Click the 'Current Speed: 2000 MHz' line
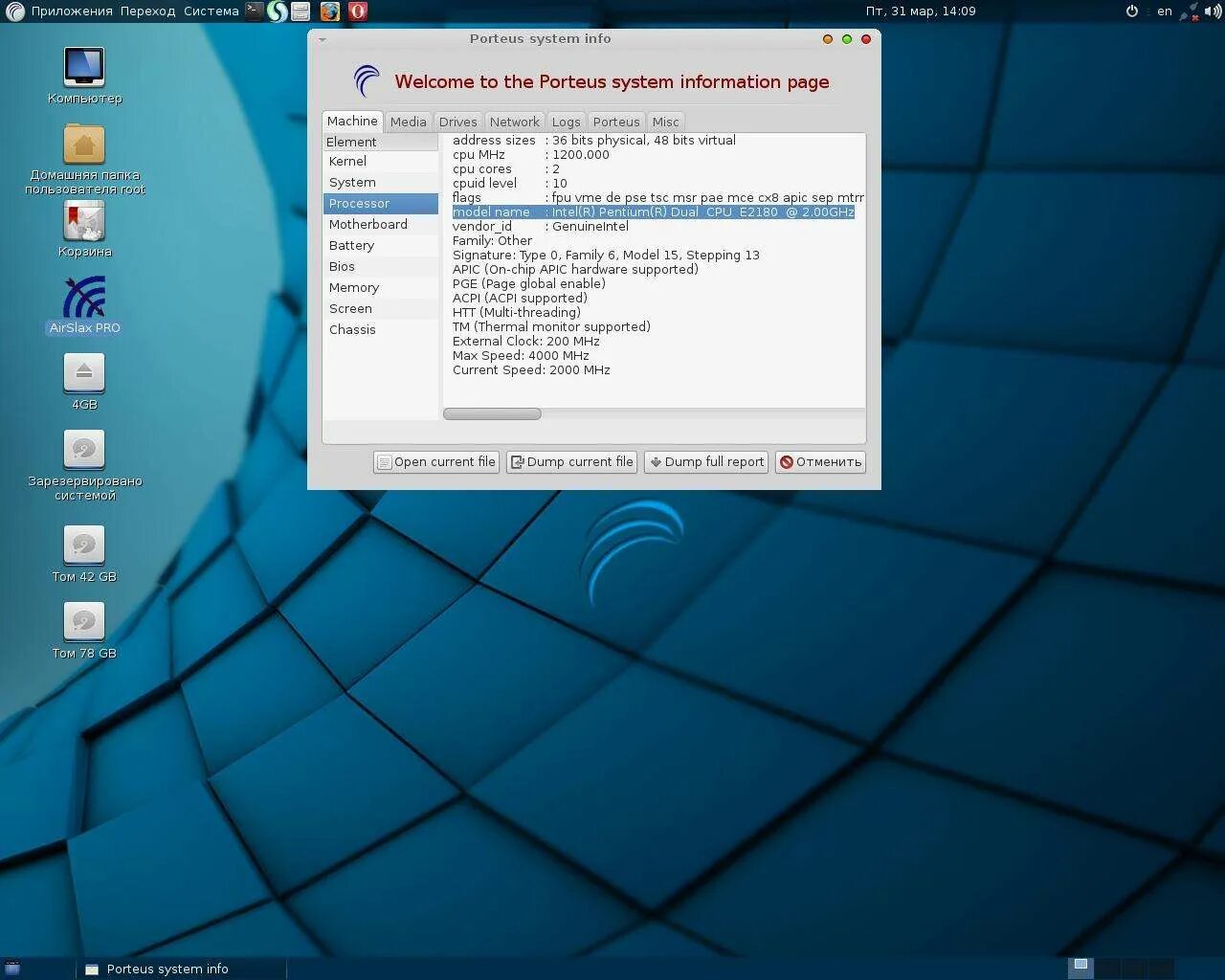This screenshot has height=980, width=1225. (531, 369)
